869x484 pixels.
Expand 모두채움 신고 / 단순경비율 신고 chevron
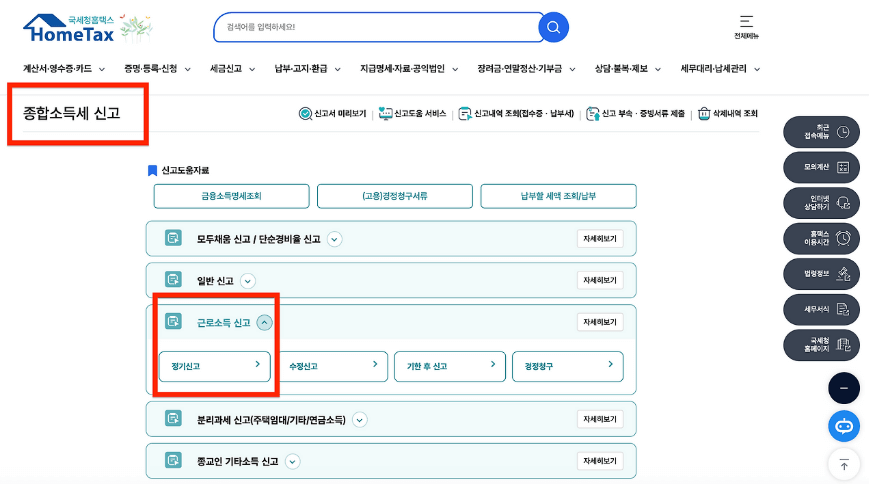point(334,240)
